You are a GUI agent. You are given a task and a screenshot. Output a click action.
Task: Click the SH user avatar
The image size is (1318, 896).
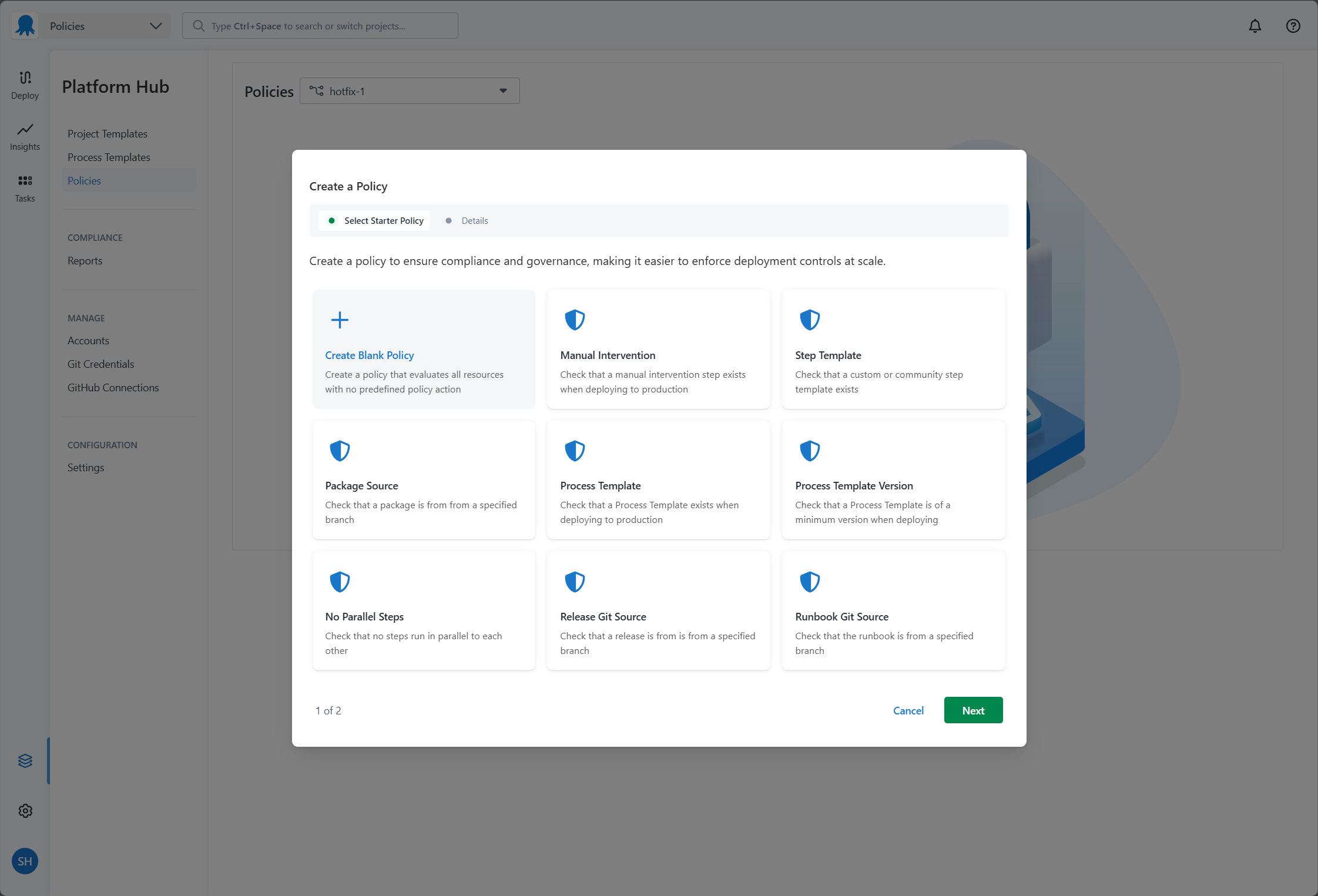(x=25, y=861)
